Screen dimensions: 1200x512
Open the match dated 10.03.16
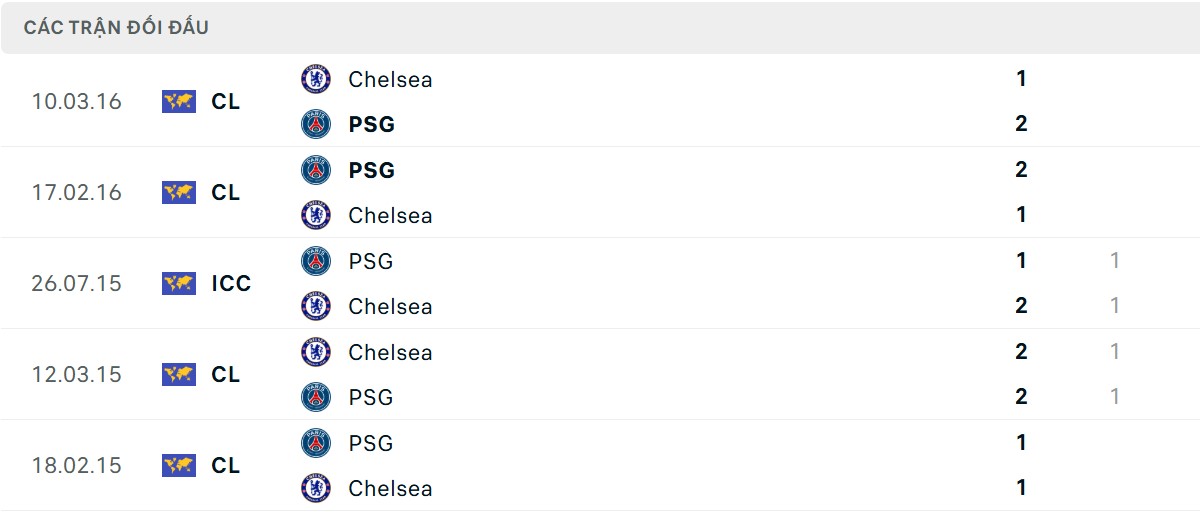tap(600, 101)
